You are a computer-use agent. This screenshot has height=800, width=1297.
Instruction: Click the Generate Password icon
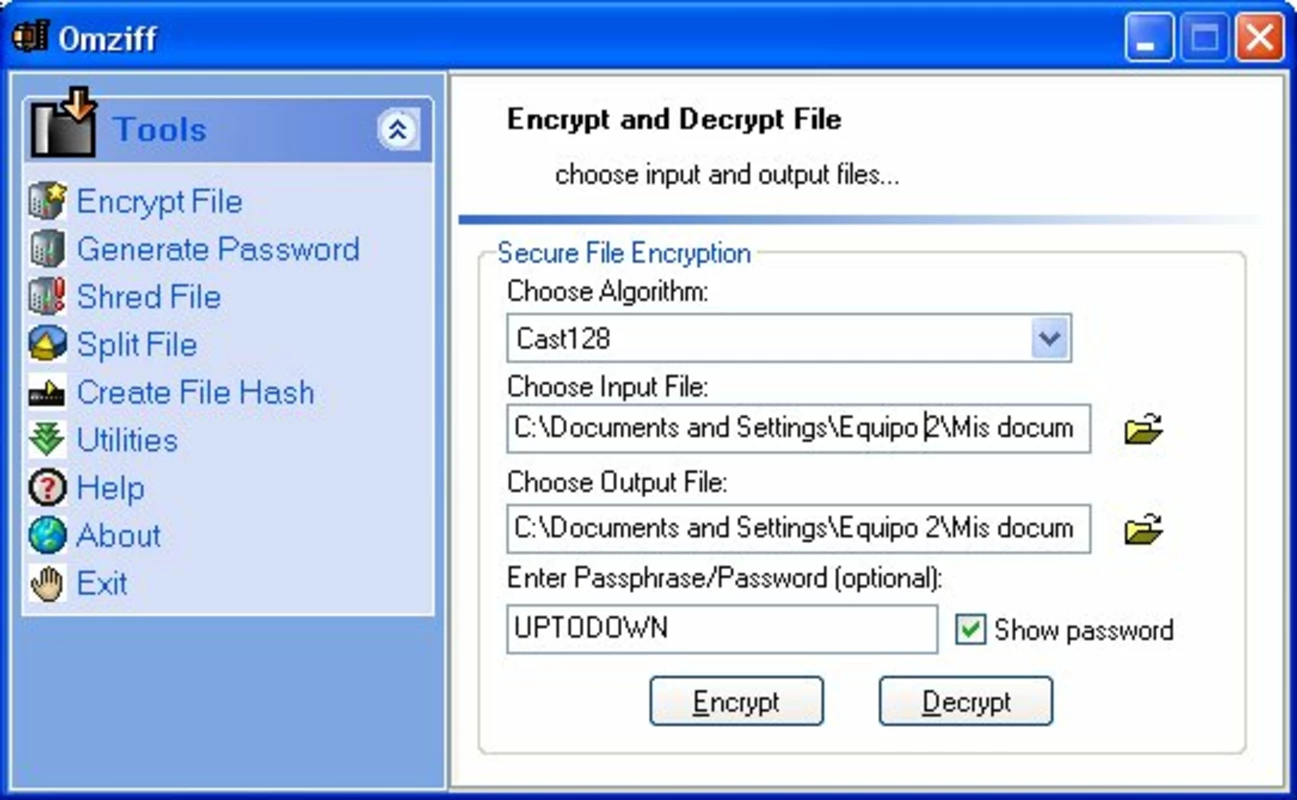[47, 249]
